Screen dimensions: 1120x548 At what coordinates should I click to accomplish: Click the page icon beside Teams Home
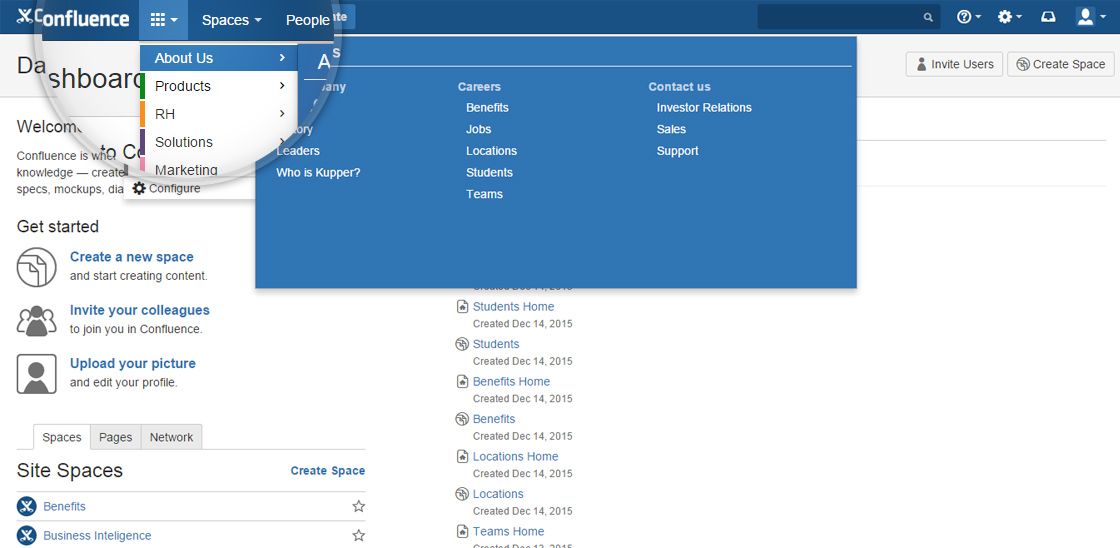pyautogui.click(x=462, y=532)
